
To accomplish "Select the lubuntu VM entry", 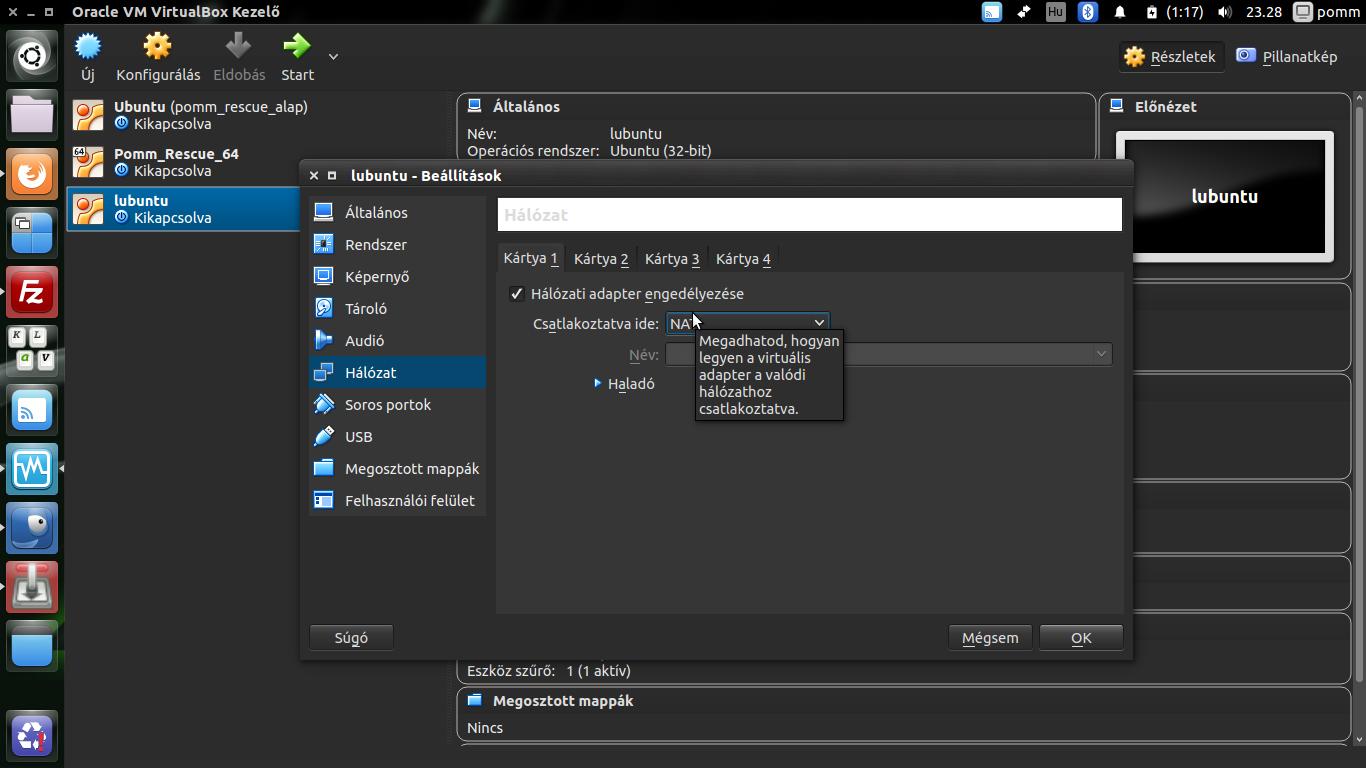I will (x=185, y=209).
